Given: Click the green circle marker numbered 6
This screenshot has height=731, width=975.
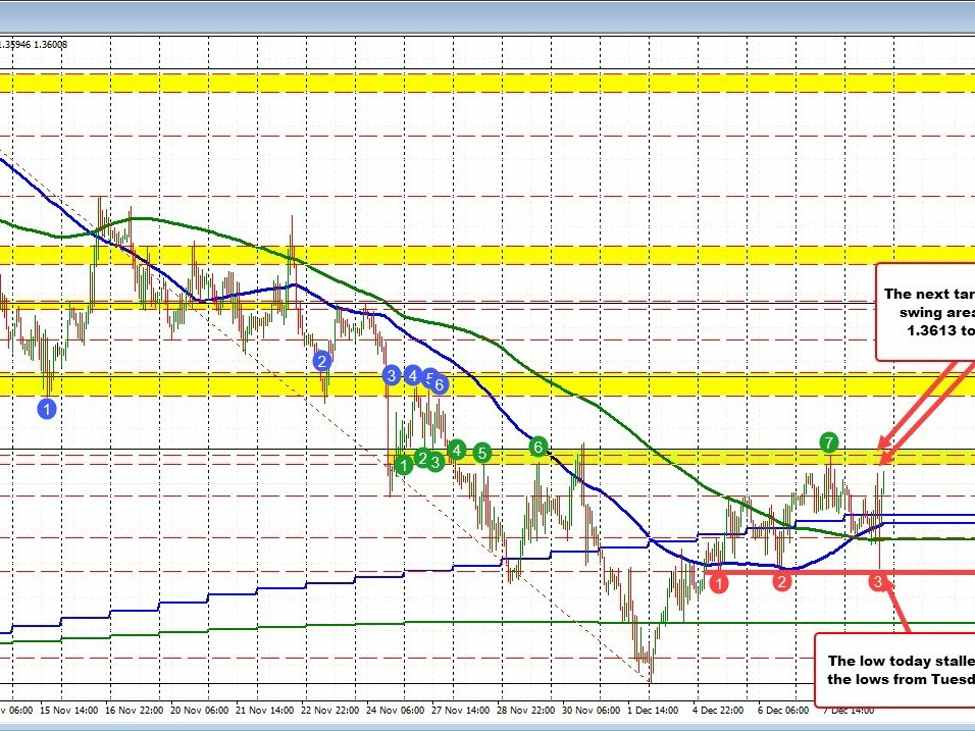Looking at the screenshot, I should click(x=538, y=446).
